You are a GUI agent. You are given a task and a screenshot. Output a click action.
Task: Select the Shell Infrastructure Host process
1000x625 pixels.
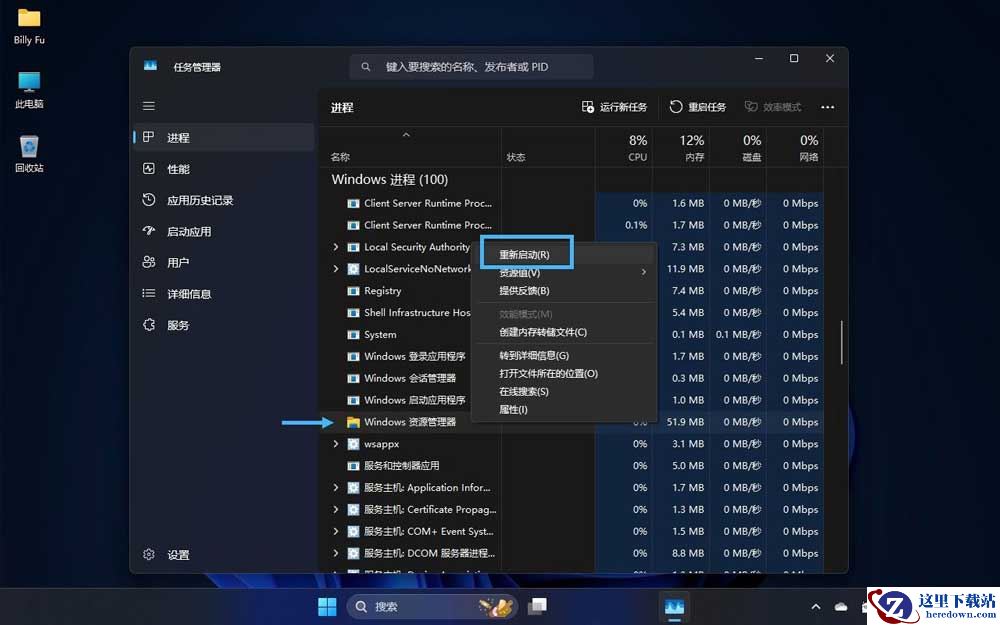pyautogui.click(x=417, y=312)
